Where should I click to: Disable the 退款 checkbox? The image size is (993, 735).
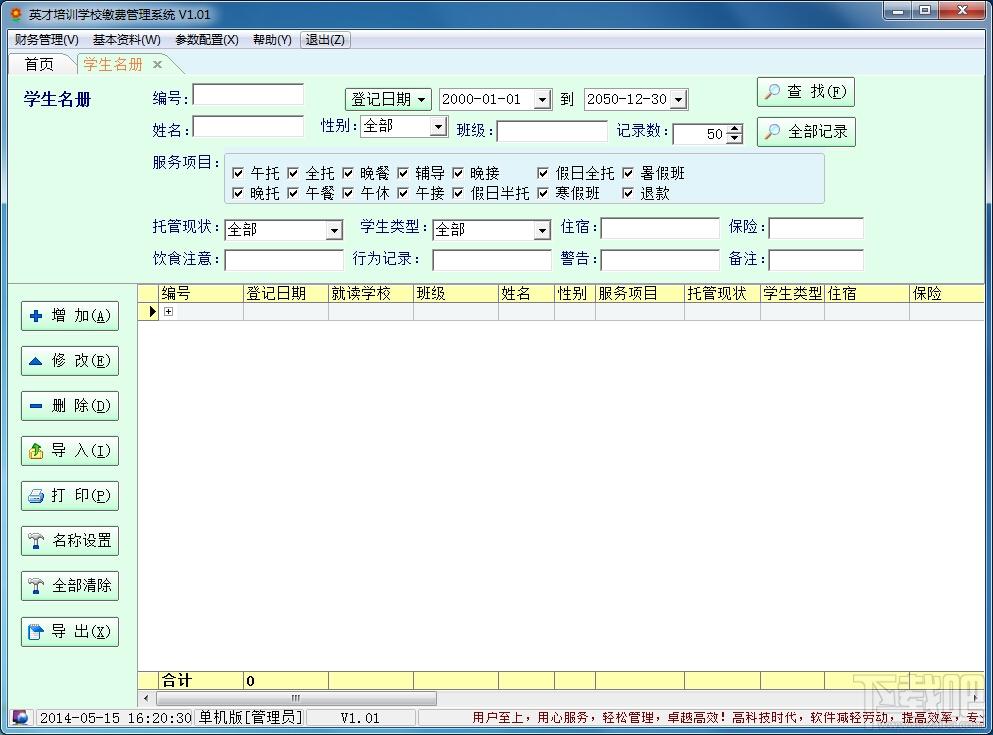click(x=628, y=193)
